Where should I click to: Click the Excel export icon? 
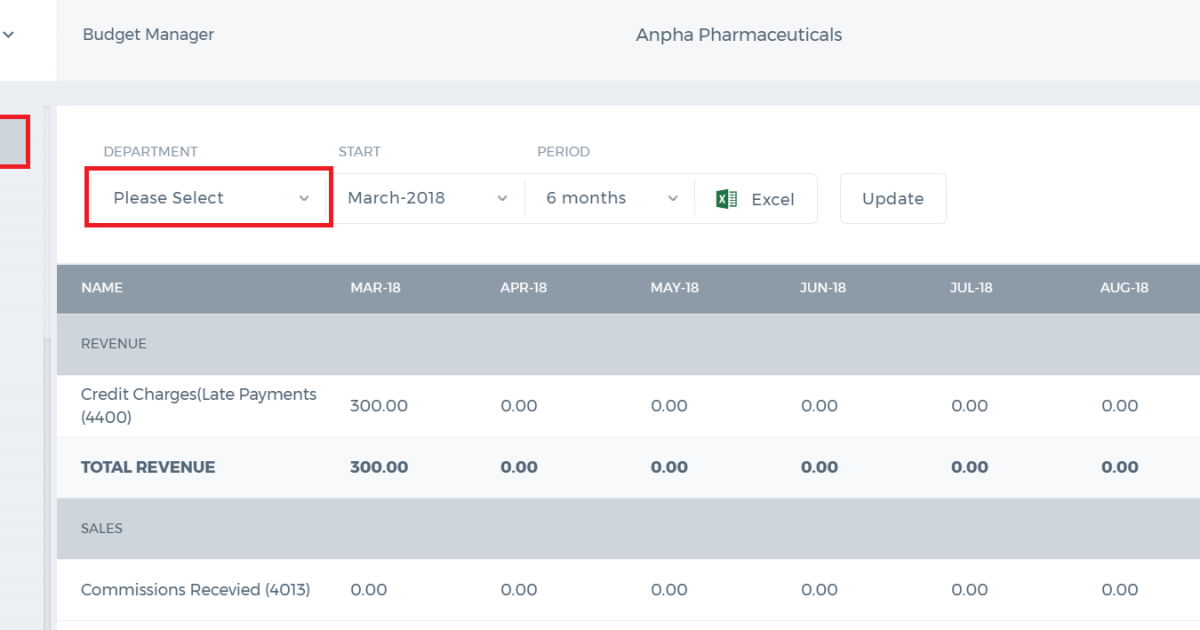tap(727, 199)
